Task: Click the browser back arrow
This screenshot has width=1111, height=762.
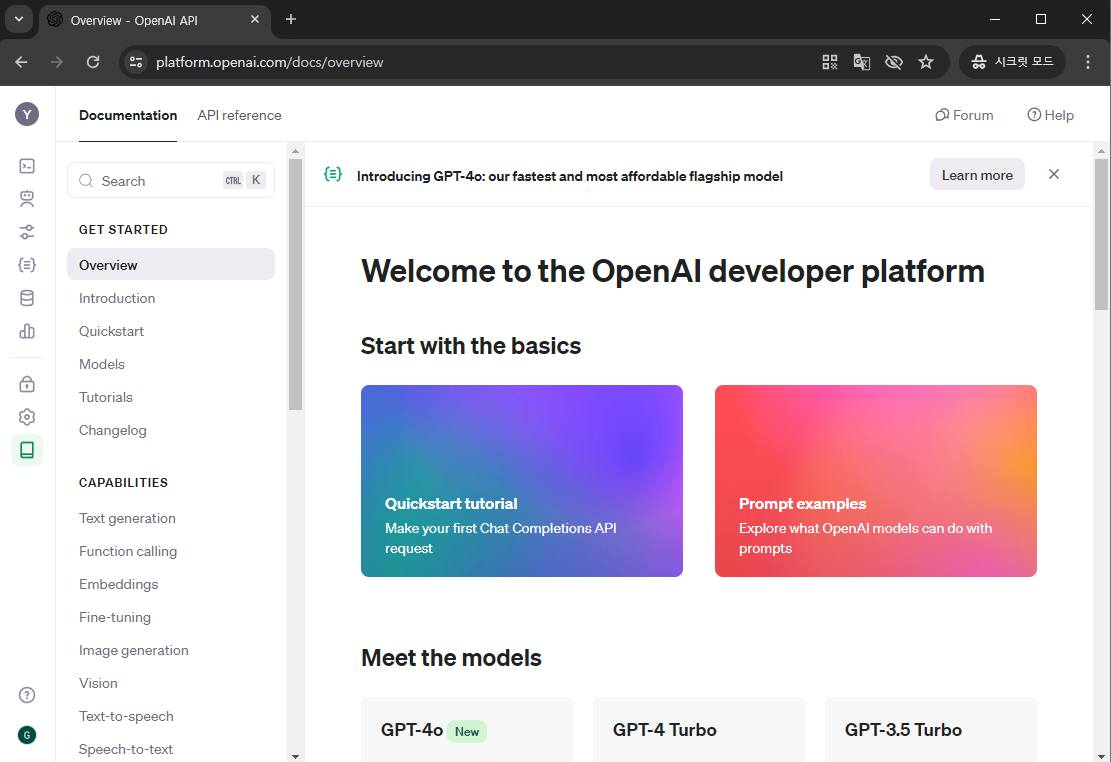Action: [21, 62]
